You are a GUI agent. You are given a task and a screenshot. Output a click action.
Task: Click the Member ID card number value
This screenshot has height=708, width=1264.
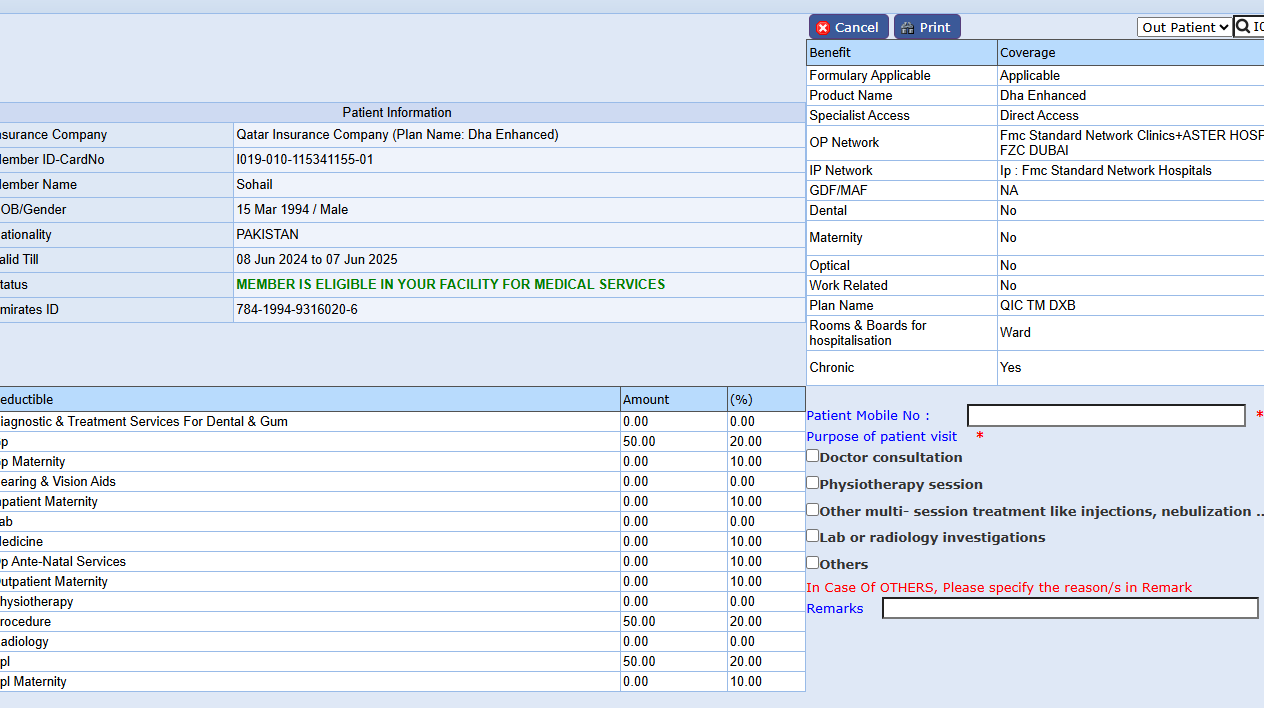[x=304, y=159]
